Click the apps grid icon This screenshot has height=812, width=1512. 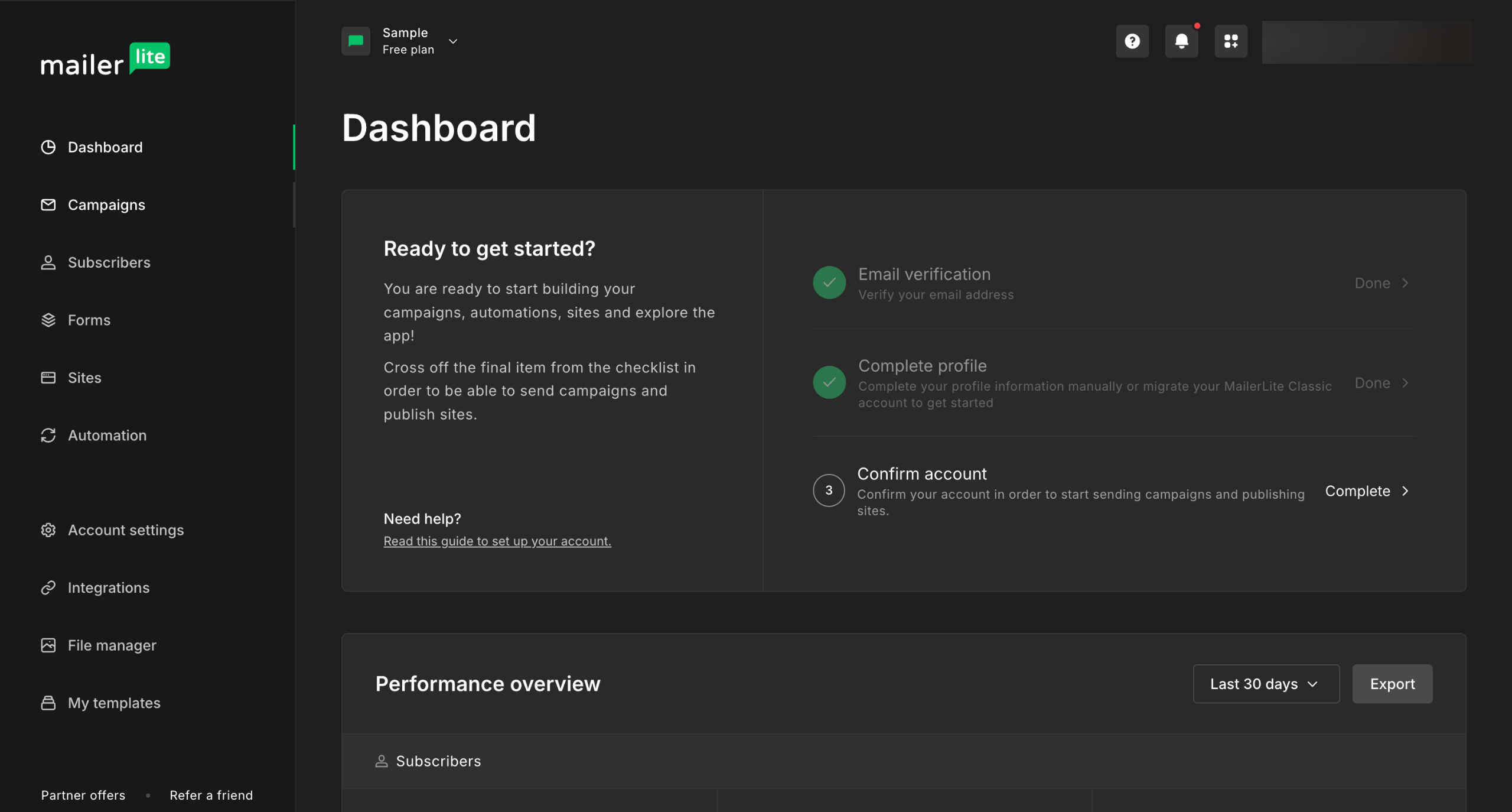click(x=1231, y=41)
